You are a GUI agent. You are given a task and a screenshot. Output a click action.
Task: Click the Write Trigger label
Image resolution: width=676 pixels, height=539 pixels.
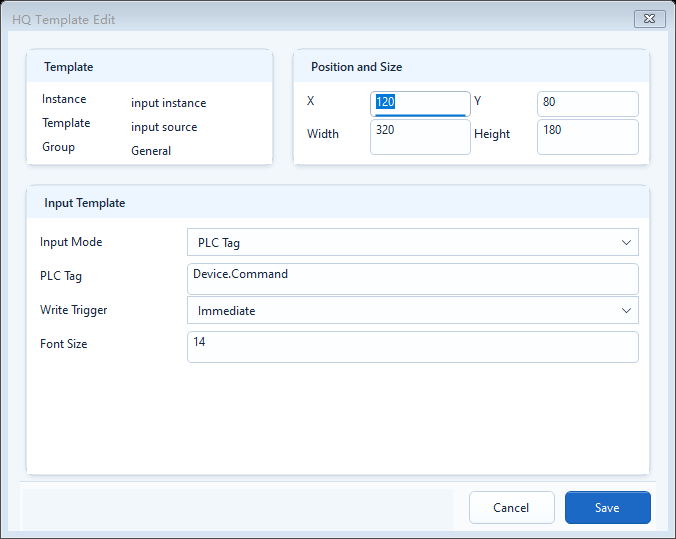[73, 310]
